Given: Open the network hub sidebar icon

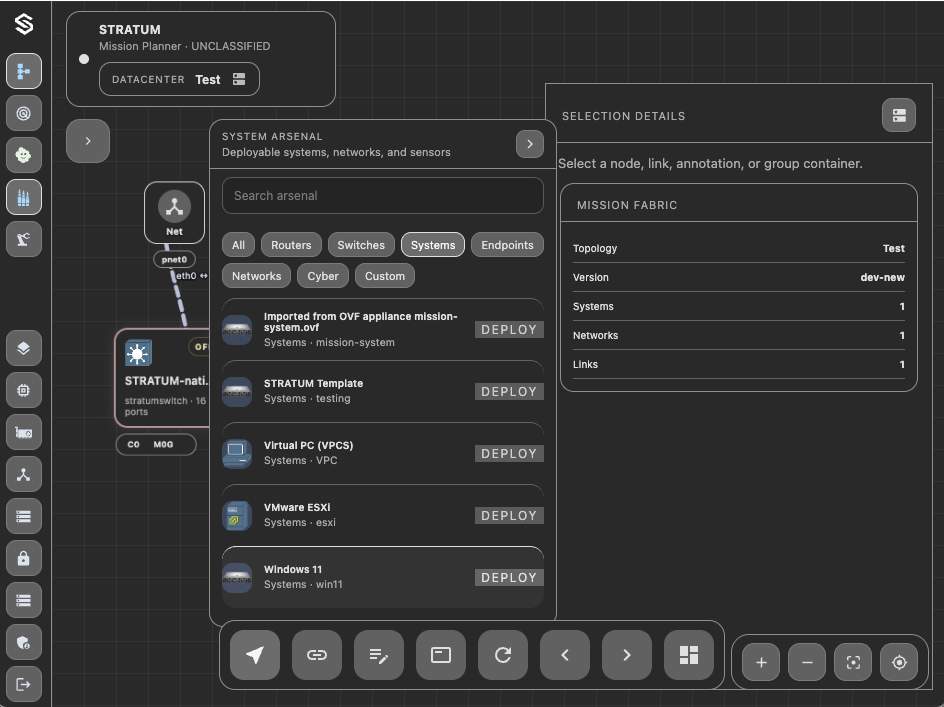Looking at the screenshot, I should pyautogui.click(x=23, y=475).
